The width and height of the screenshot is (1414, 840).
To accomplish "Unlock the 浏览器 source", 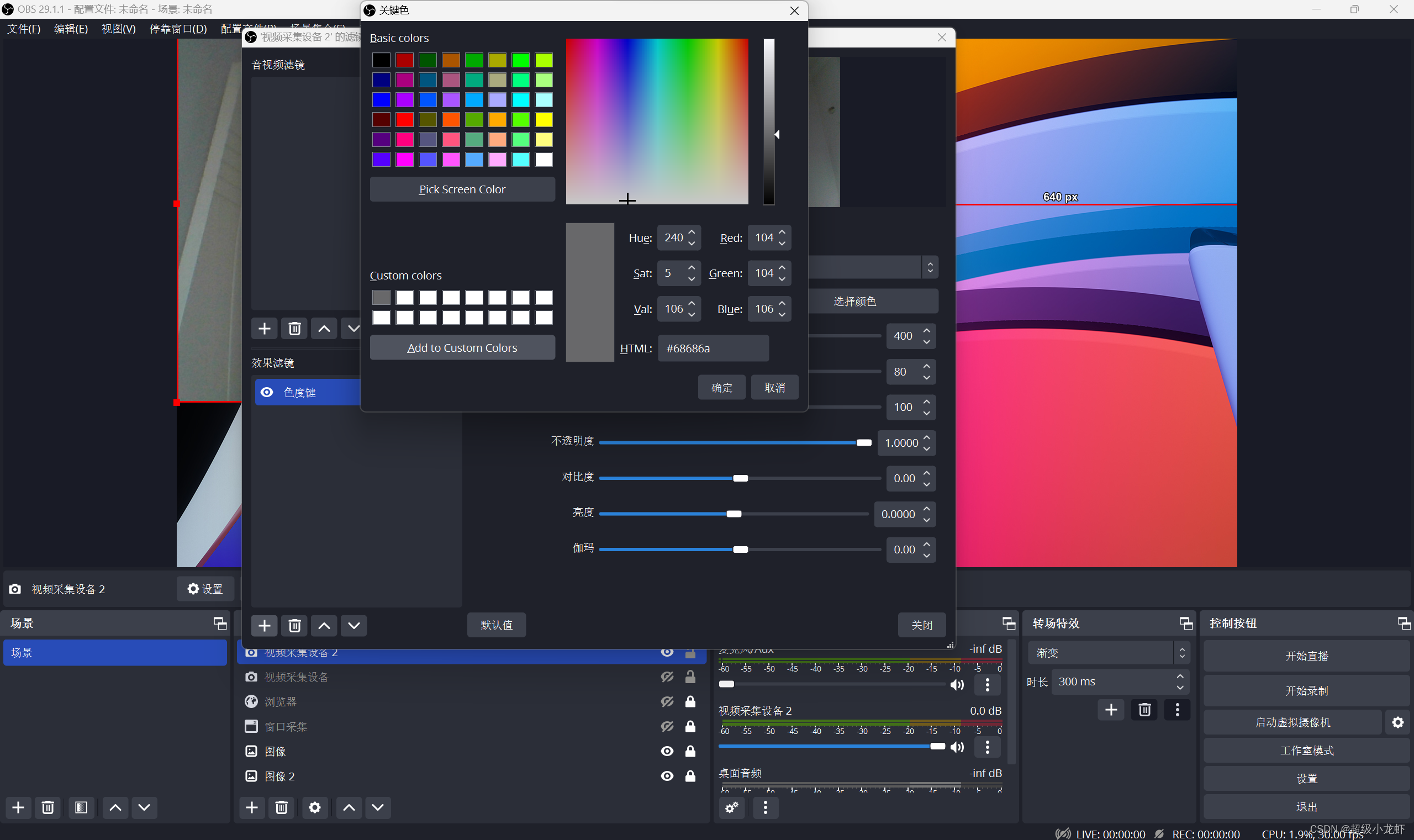I will [x=690, y=702].
